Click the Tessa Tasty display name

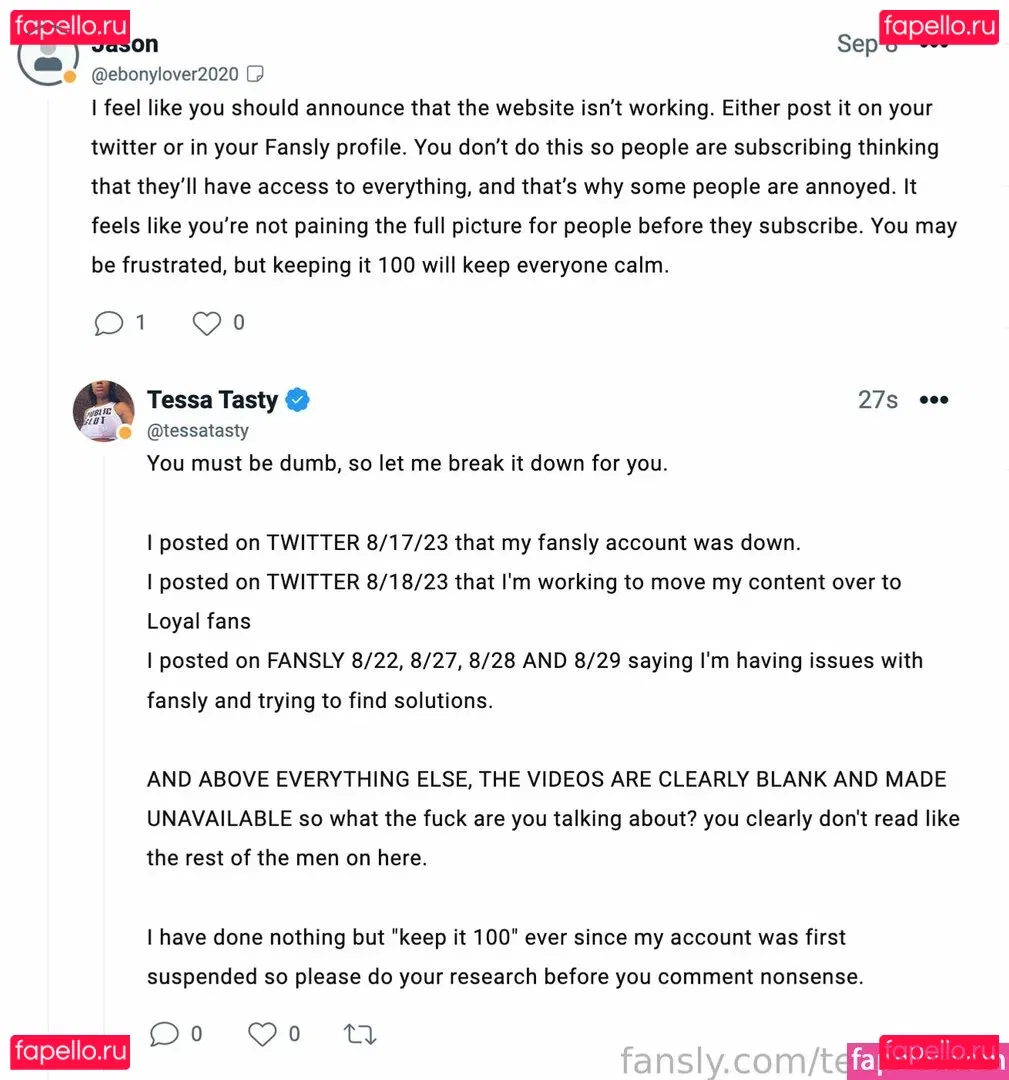pos(212,400)
